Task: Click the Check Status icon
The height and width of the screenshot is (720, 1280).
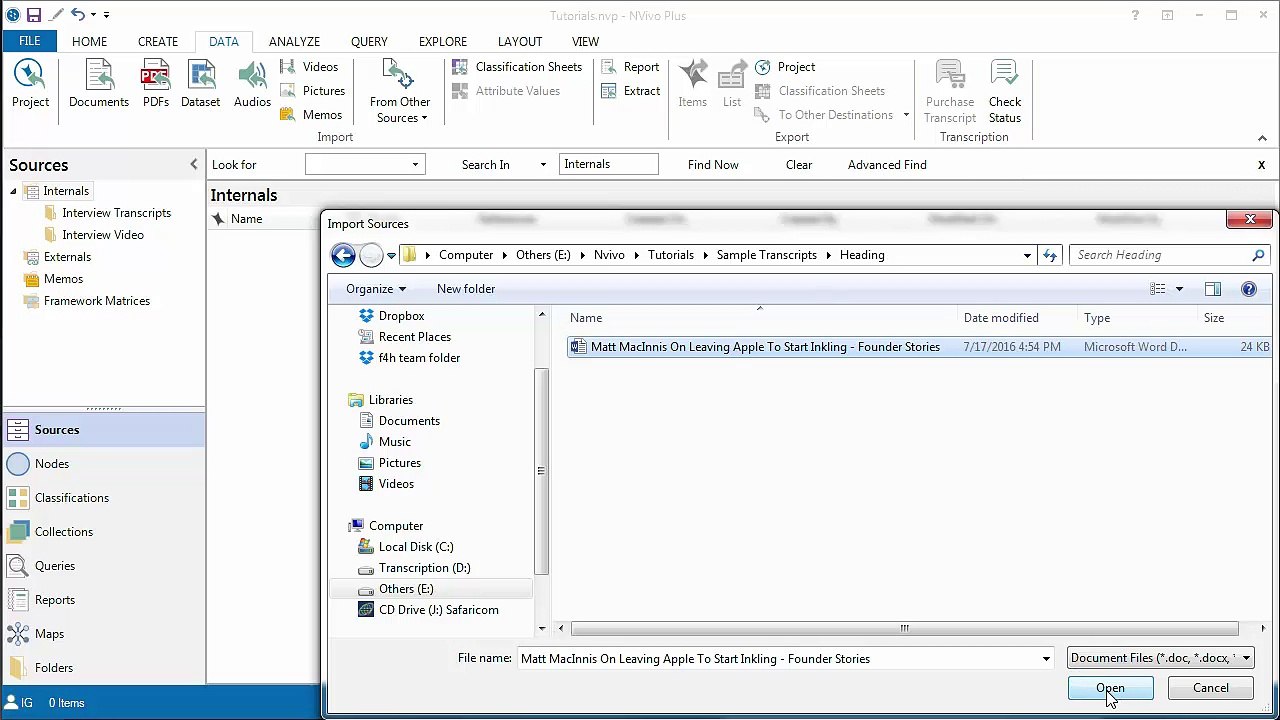Action: [1005, 92]
